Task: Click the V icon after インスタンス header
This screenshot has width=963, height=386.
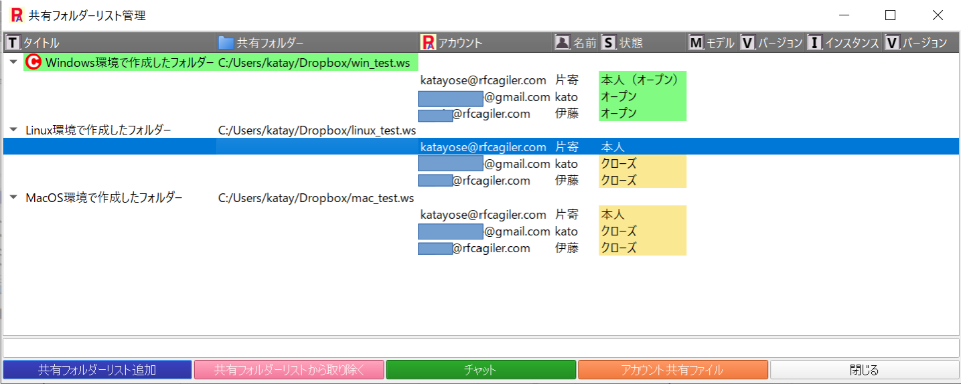Action: 891,42
